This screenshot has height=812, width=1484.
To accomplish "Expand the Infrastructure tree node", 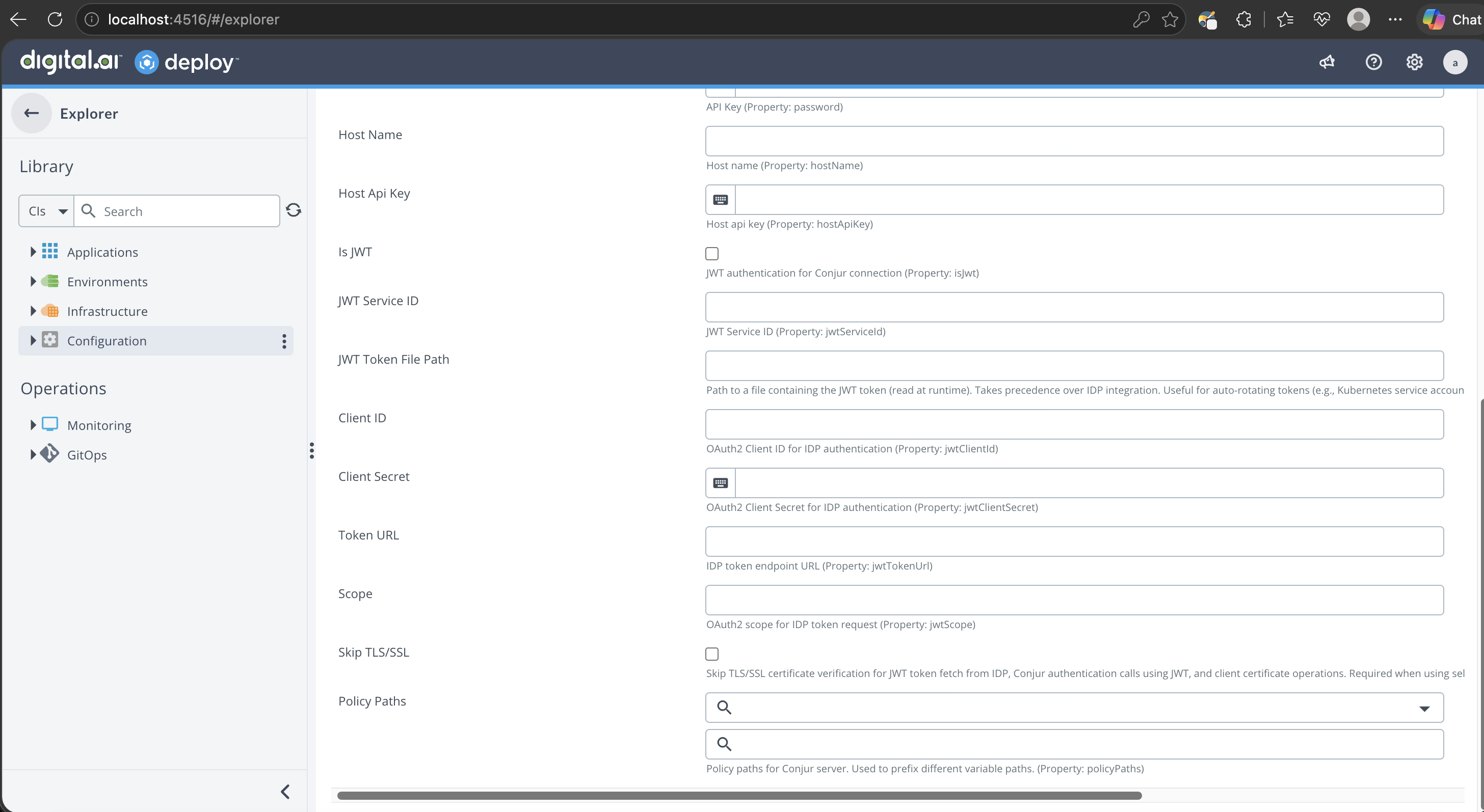I will pyautogui.click(x=33, y=311).
